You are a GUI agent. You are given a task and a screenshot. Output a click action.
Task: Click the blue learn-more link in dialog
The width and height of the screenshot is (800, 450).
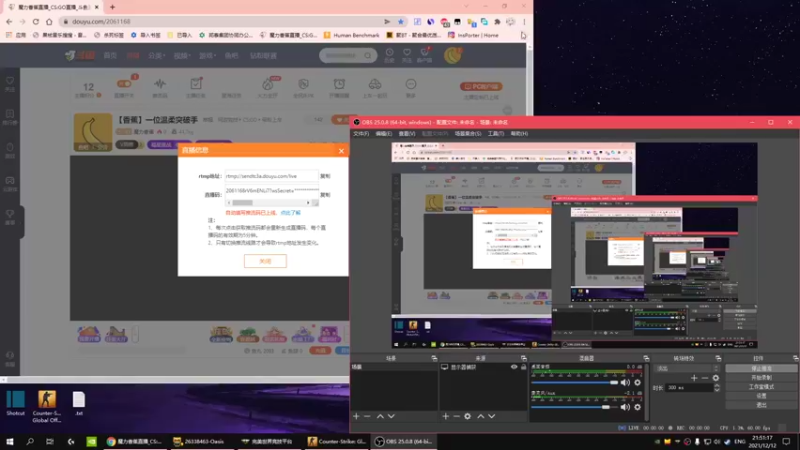click(290, 213)
